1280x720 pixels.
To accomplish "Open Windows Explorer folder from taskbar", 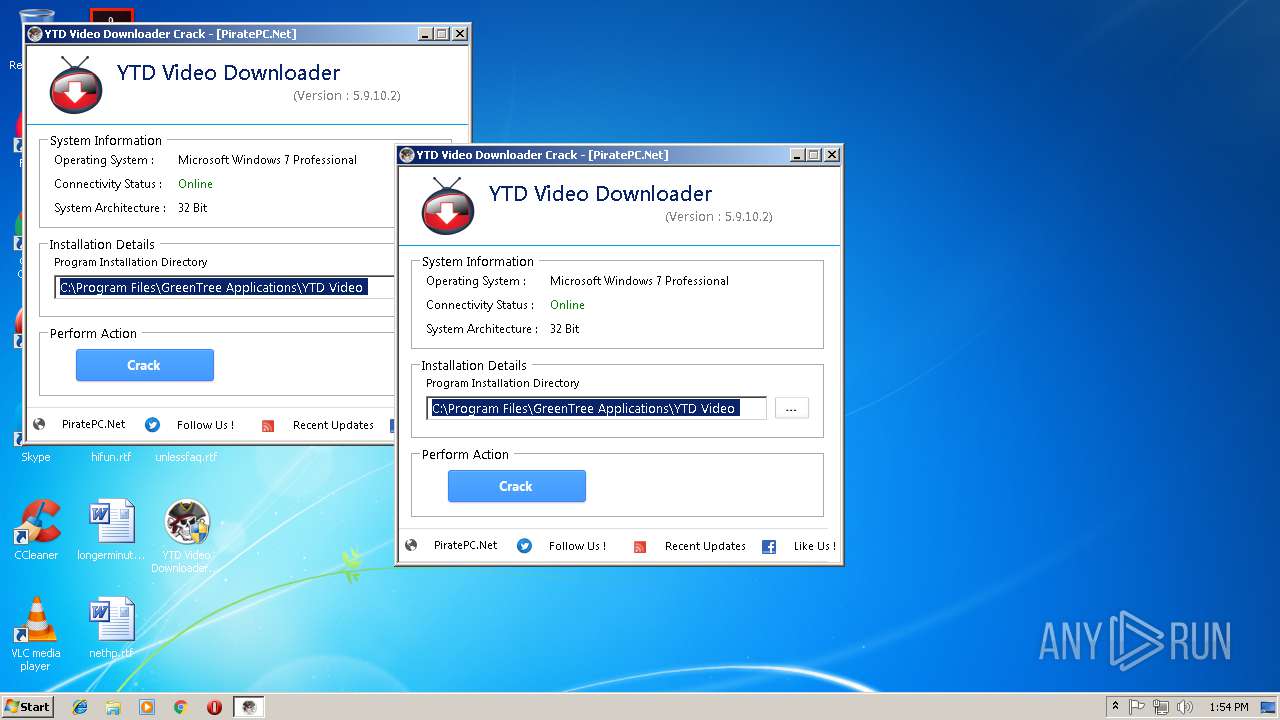I will pos(113,707).
